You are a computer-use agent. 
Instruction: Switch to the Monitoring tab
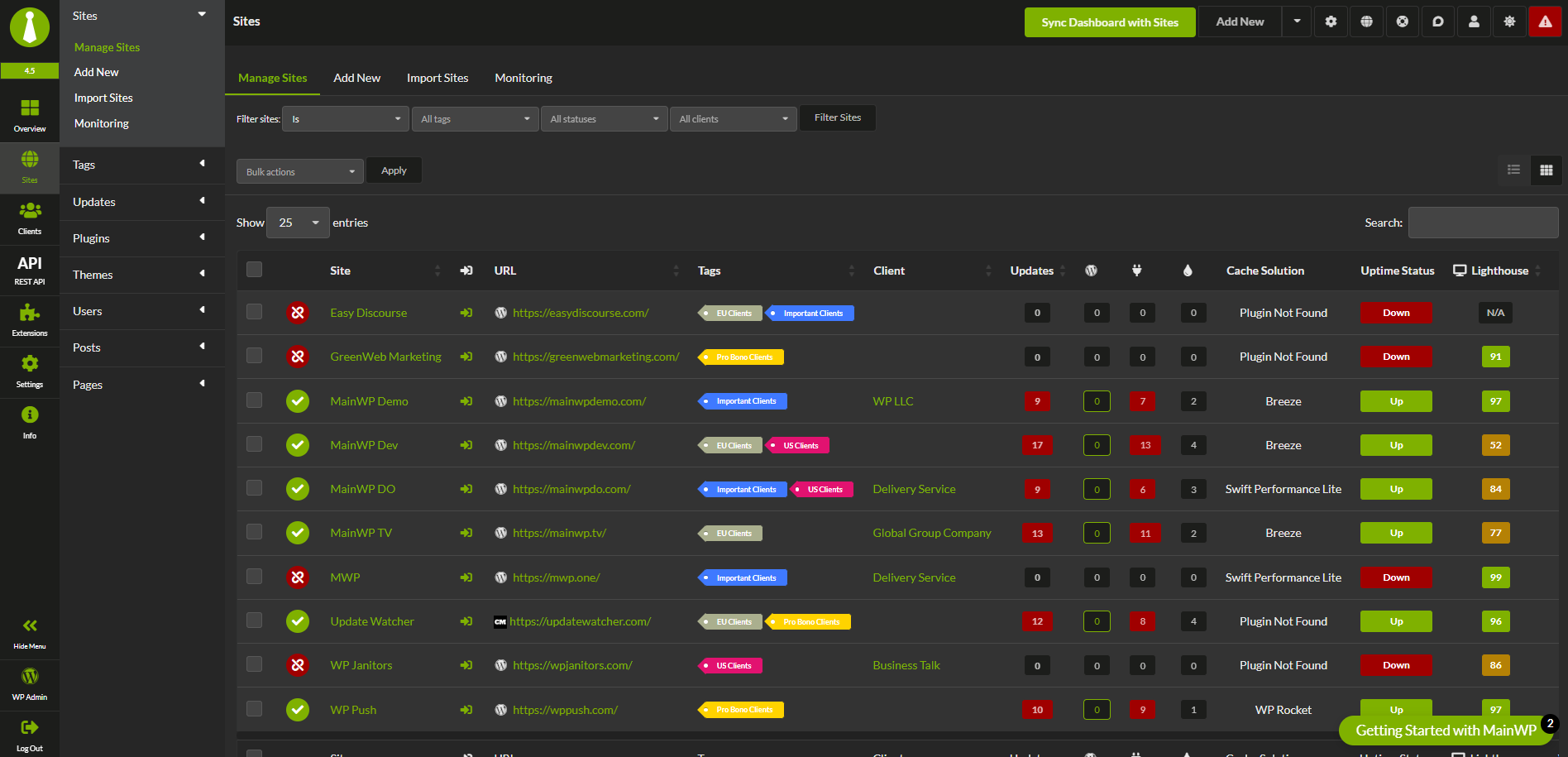[523, 78]
